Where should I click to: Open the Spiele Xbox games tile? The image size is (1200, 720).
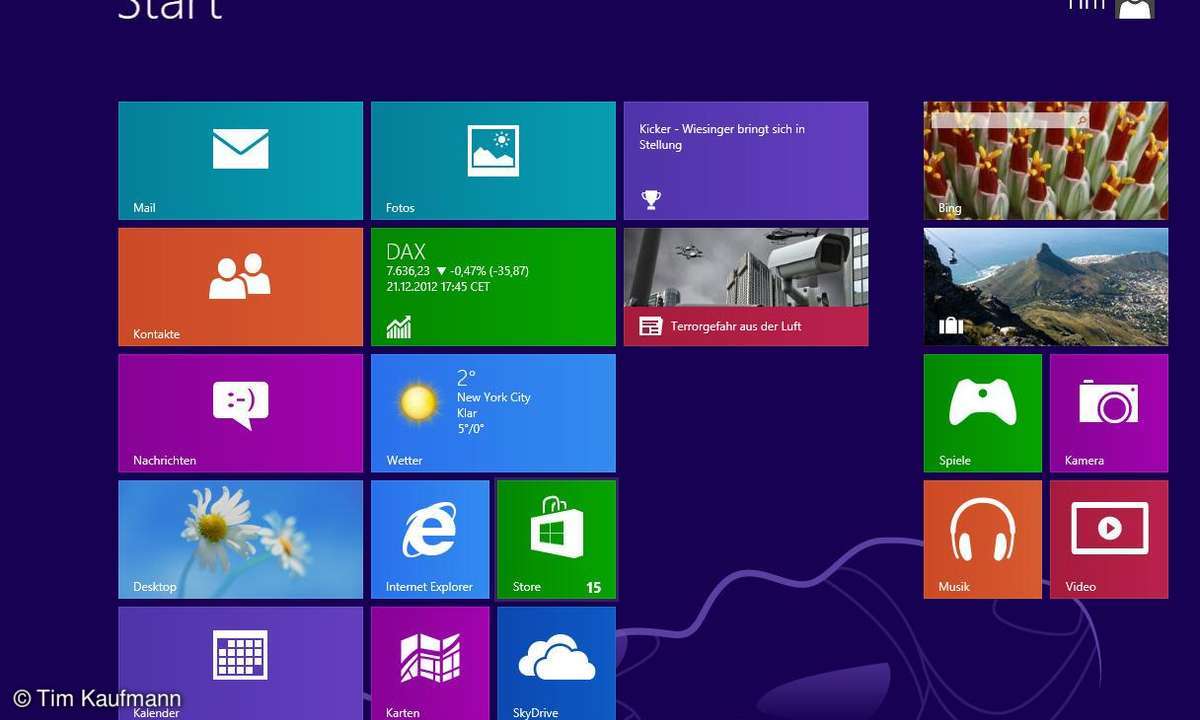(983, 413)
